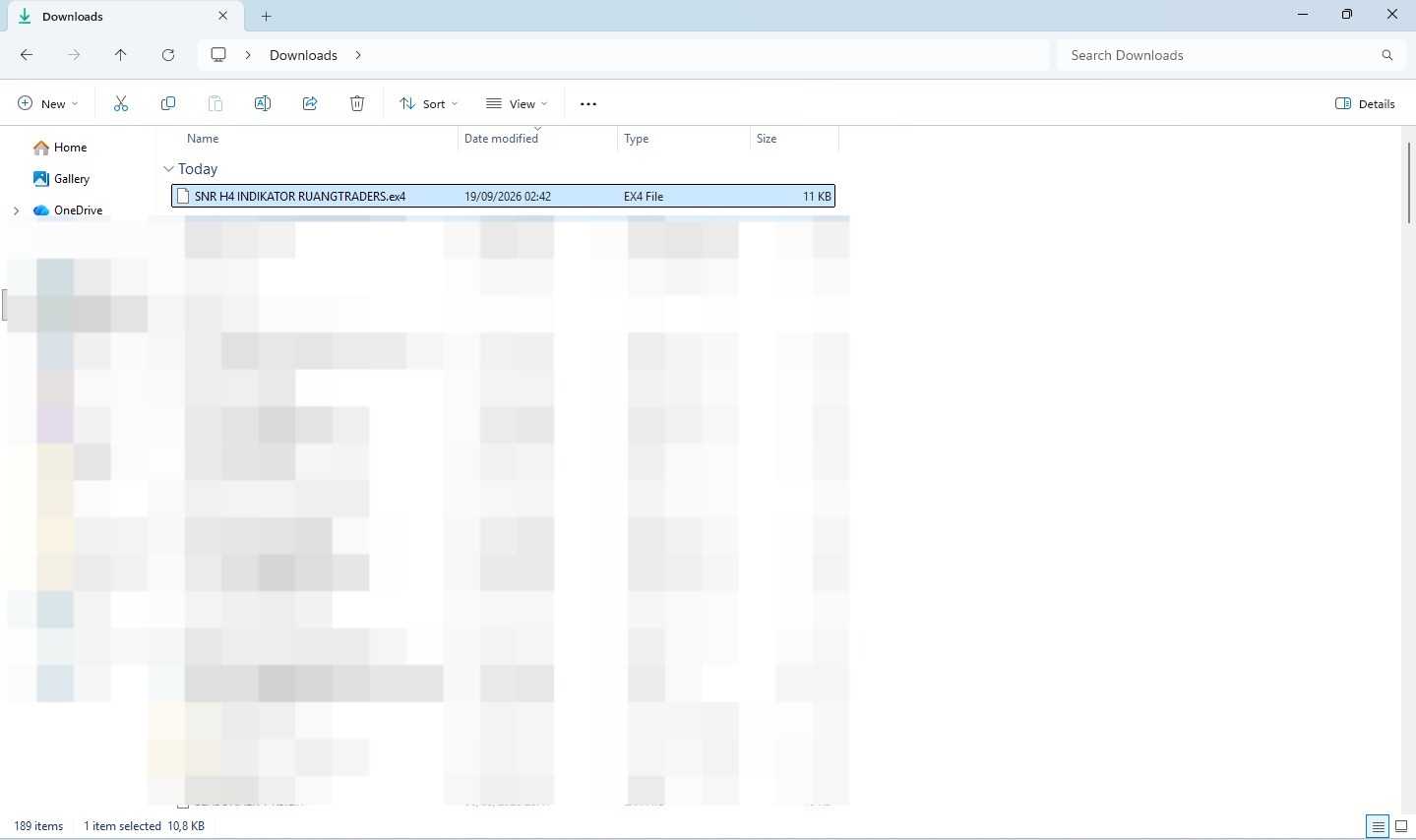Click the 189 items status text

(38, 826)
